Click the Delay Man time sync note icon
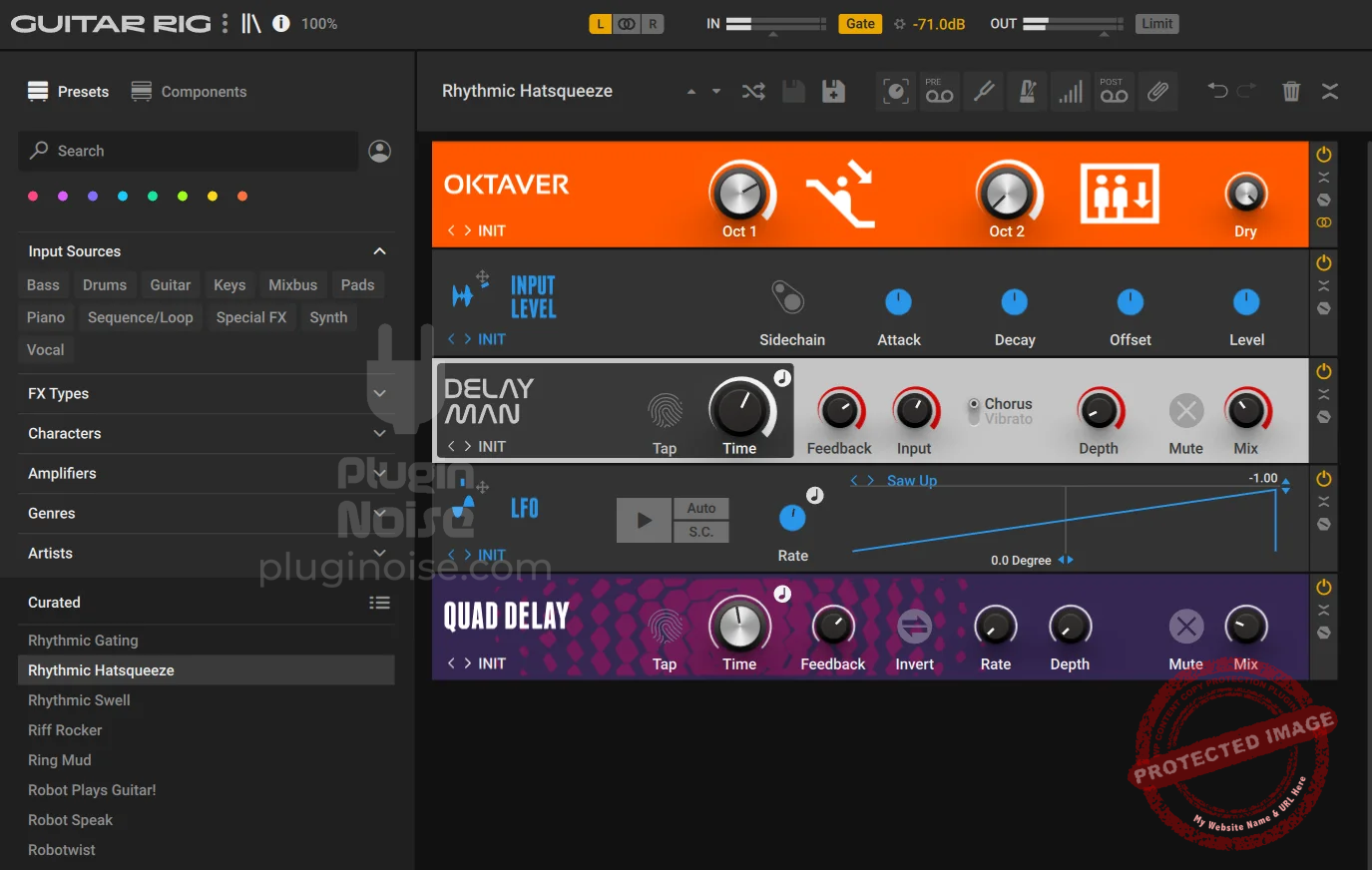The height and width of the screenshot is (870, 1372). pyautogui.click(x=783, y=378)
